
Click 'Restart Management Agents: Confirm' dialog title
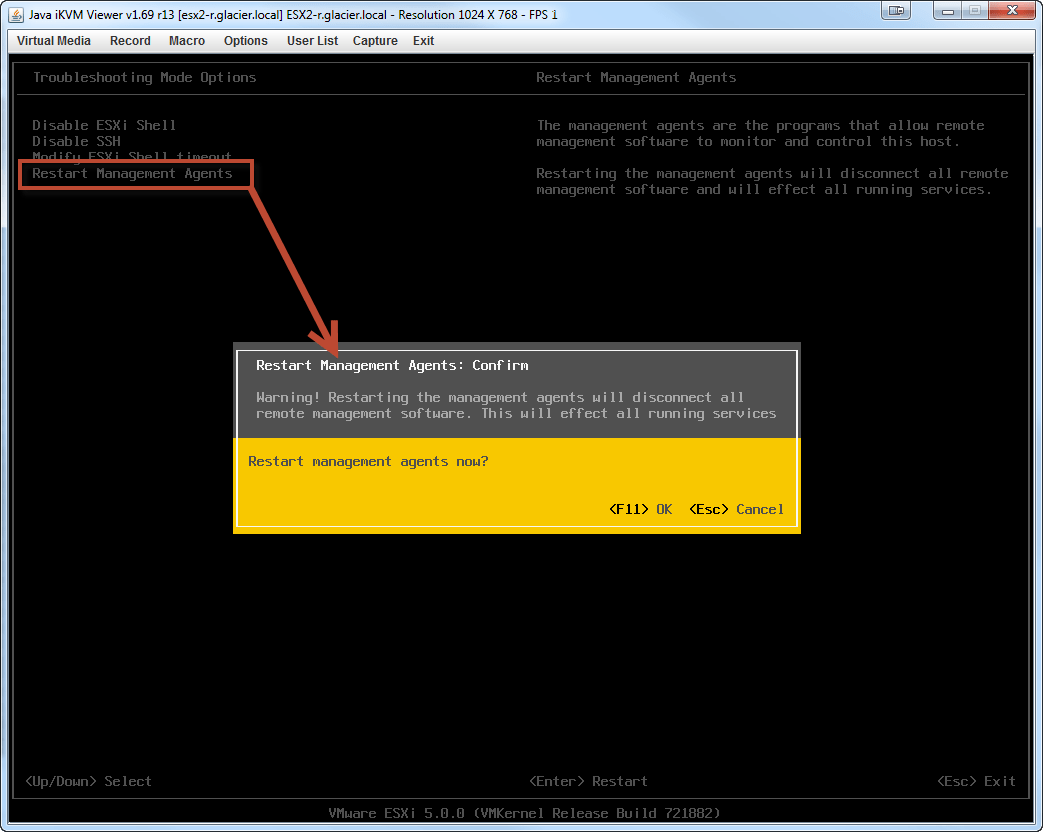click(392, 365)
